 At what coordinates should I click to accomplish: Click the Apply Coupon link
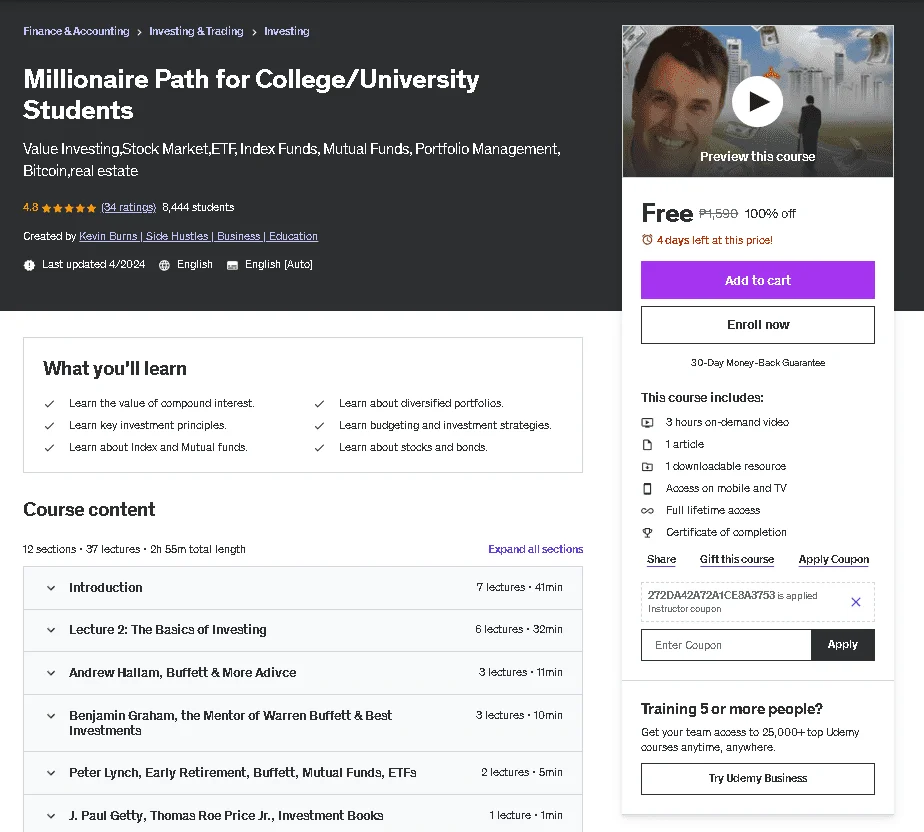(833, 559)
